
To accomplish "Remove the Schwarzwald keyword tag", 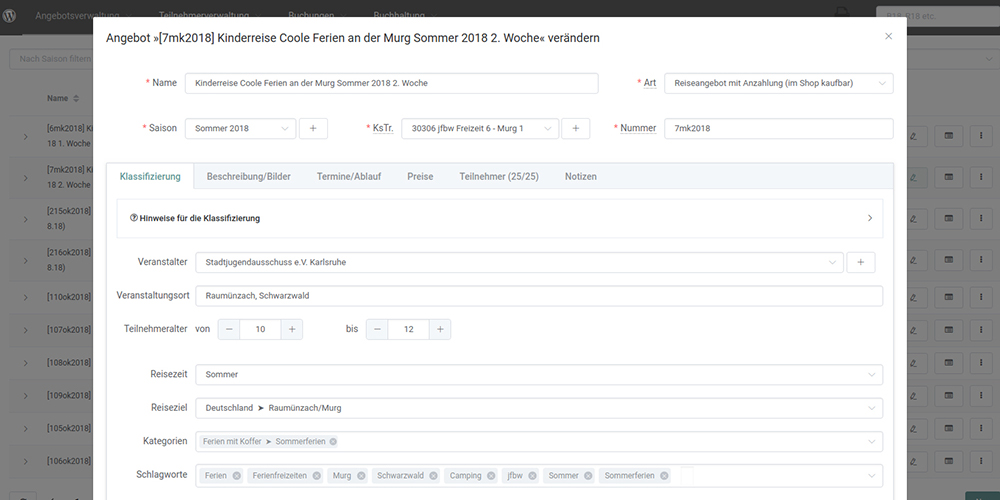I will (x=434, y=476).
